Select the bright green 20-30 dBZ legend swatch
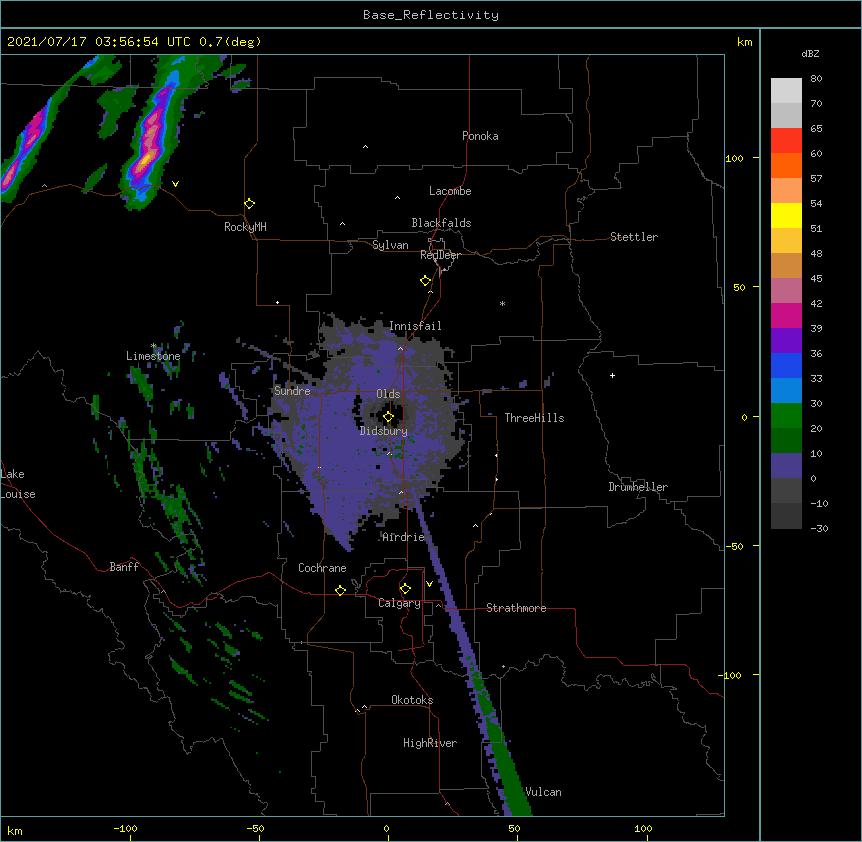The width and height of the screenshot is (862, 842). (786, 416)
